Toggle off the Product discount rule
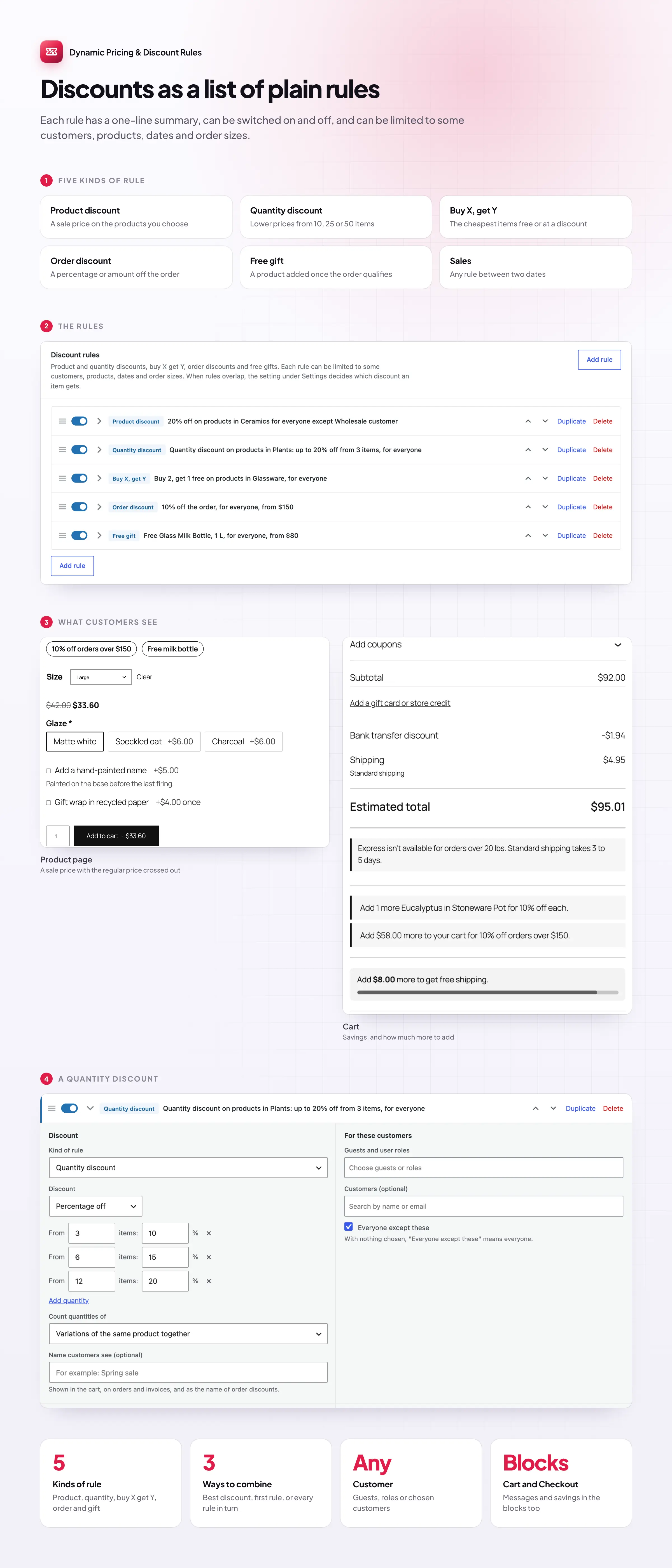 pos(79,421)
